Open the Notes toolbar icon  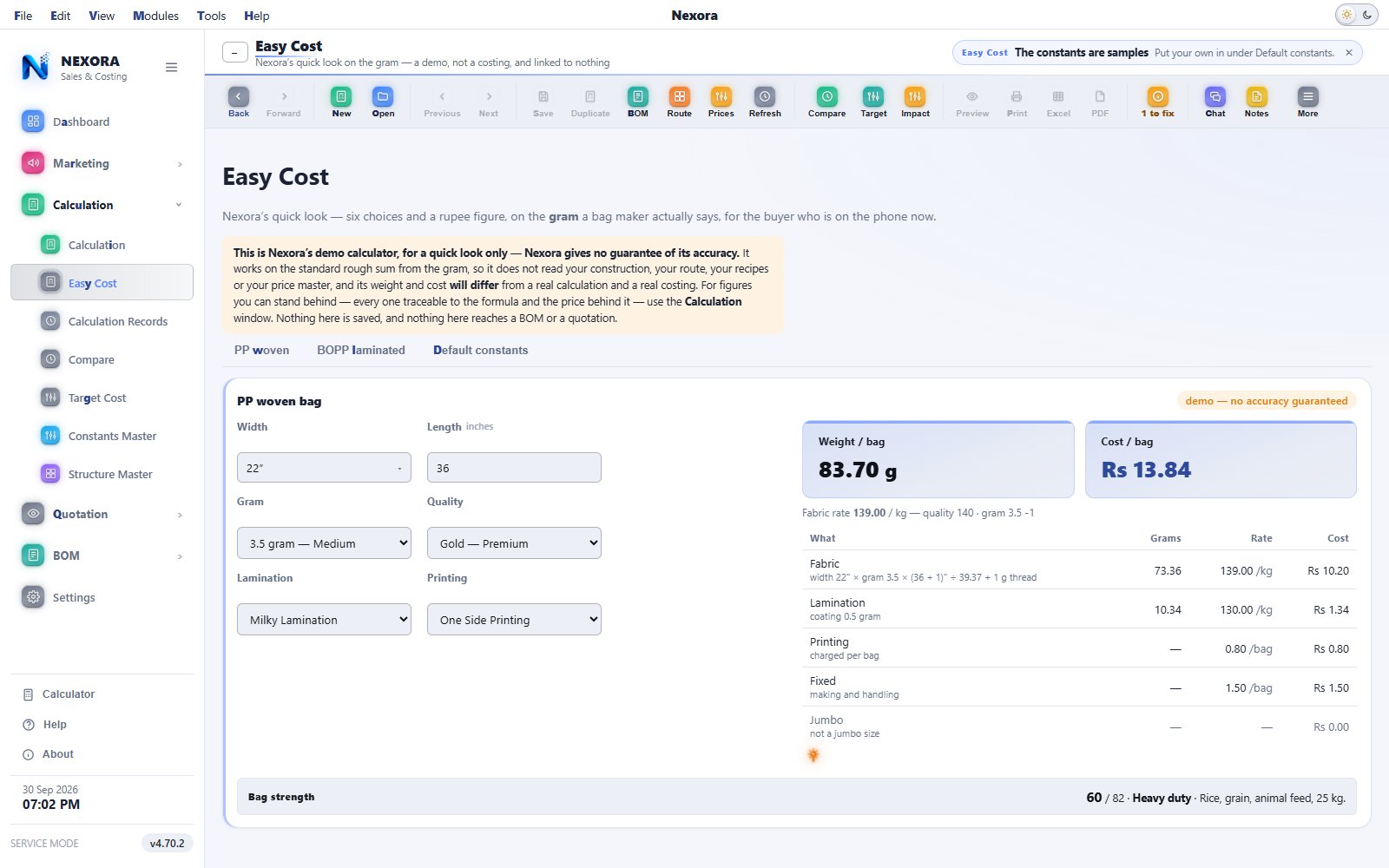pyautogui.click(x=1256, y=102)
